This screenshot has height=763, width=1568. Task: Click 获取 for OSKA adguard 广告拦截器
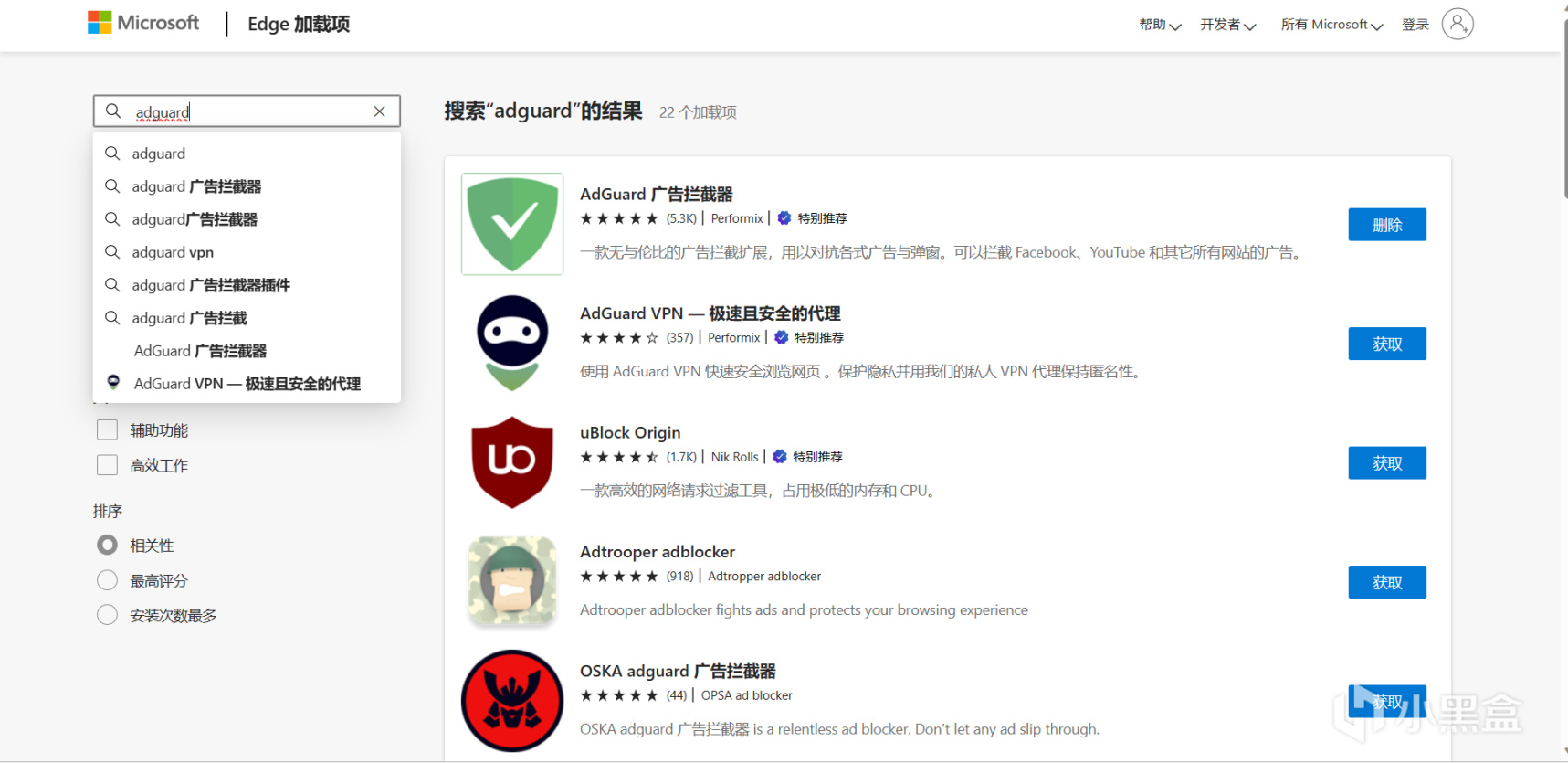(x=1387, y=701)
